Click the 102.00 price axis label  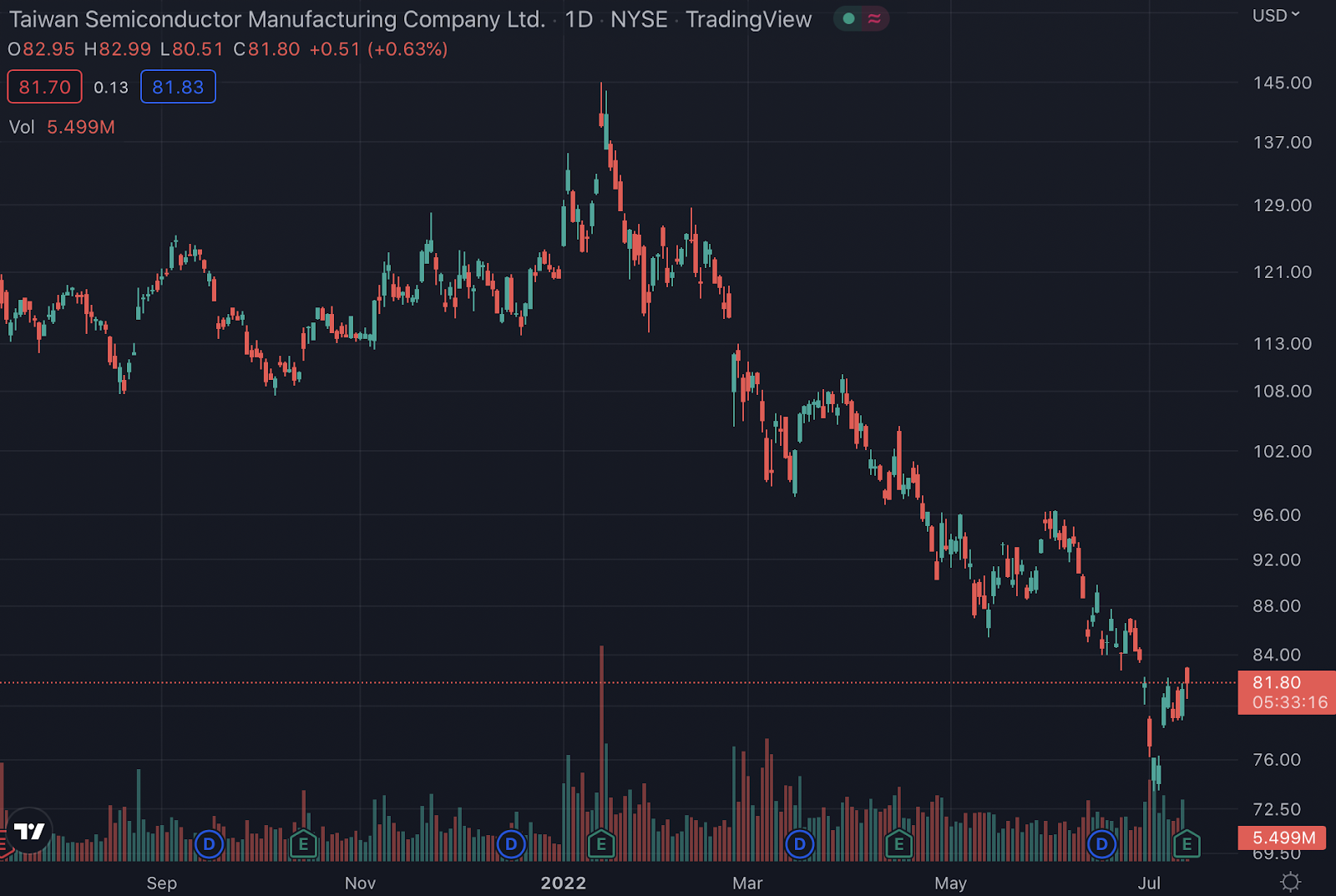click(x=1282, y=451)
